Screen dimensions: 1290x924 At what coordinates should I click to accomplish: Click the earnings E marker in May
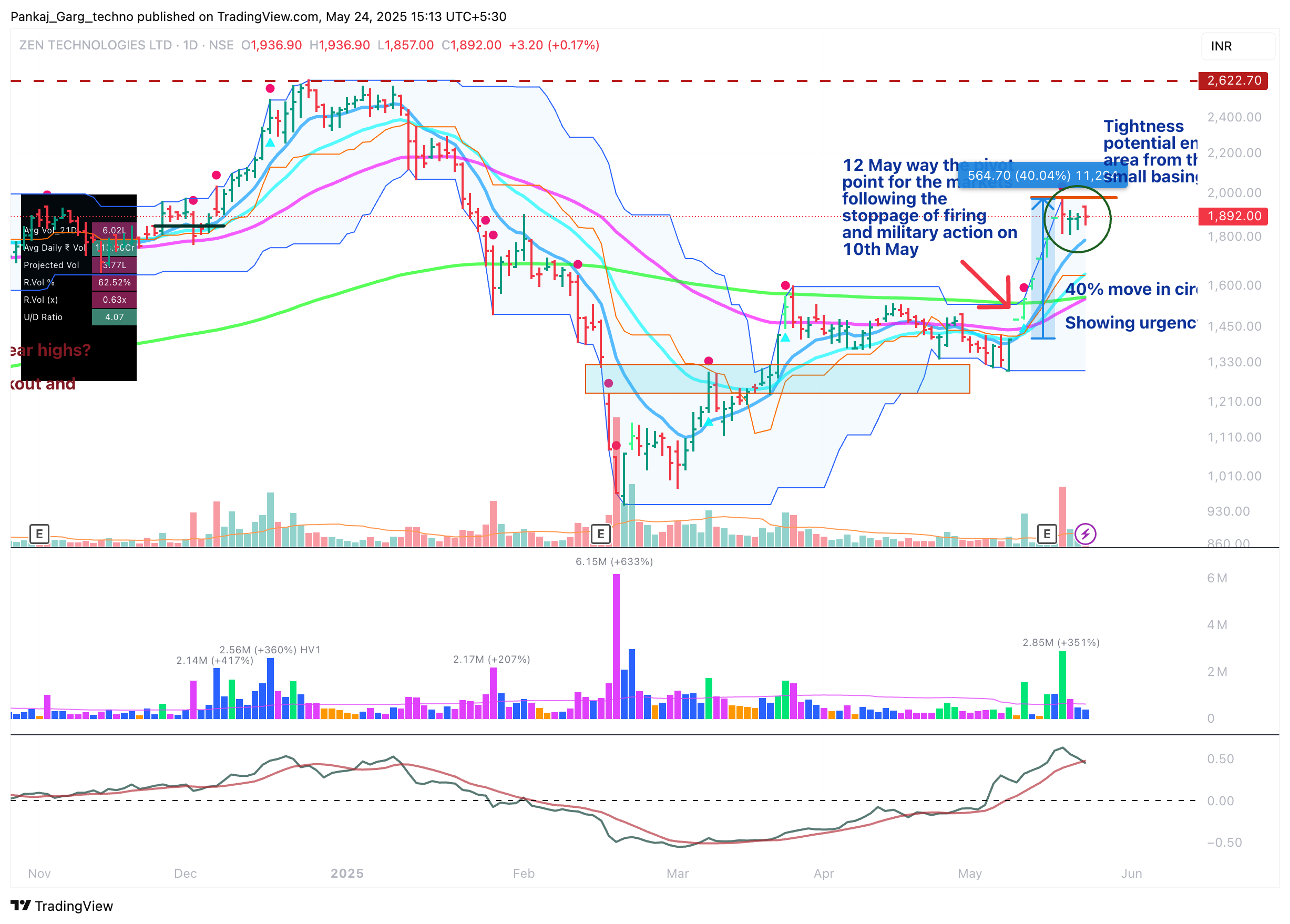tap(1047, 533)
